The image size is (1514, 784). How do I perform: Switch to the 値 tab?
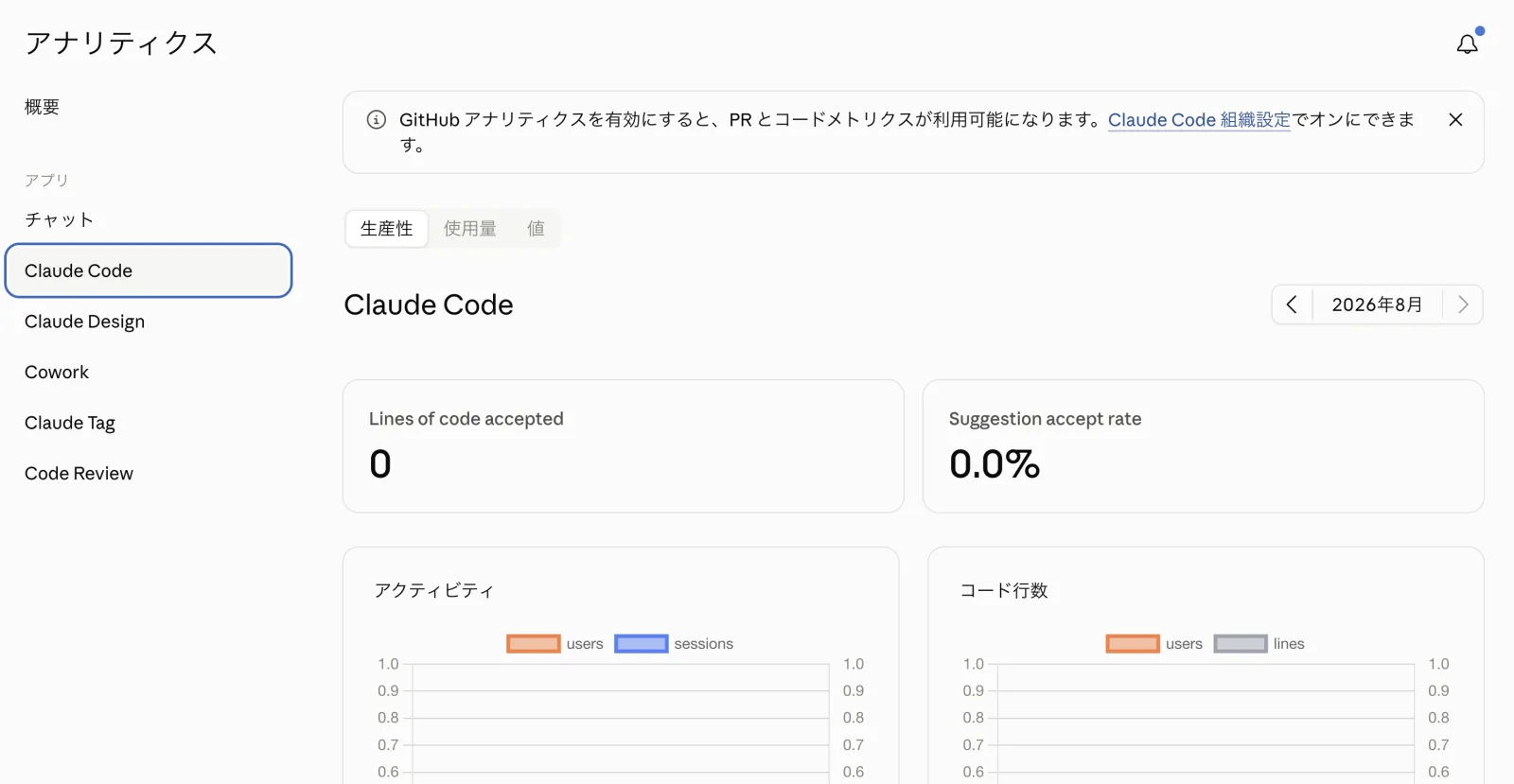pos(536,229)
